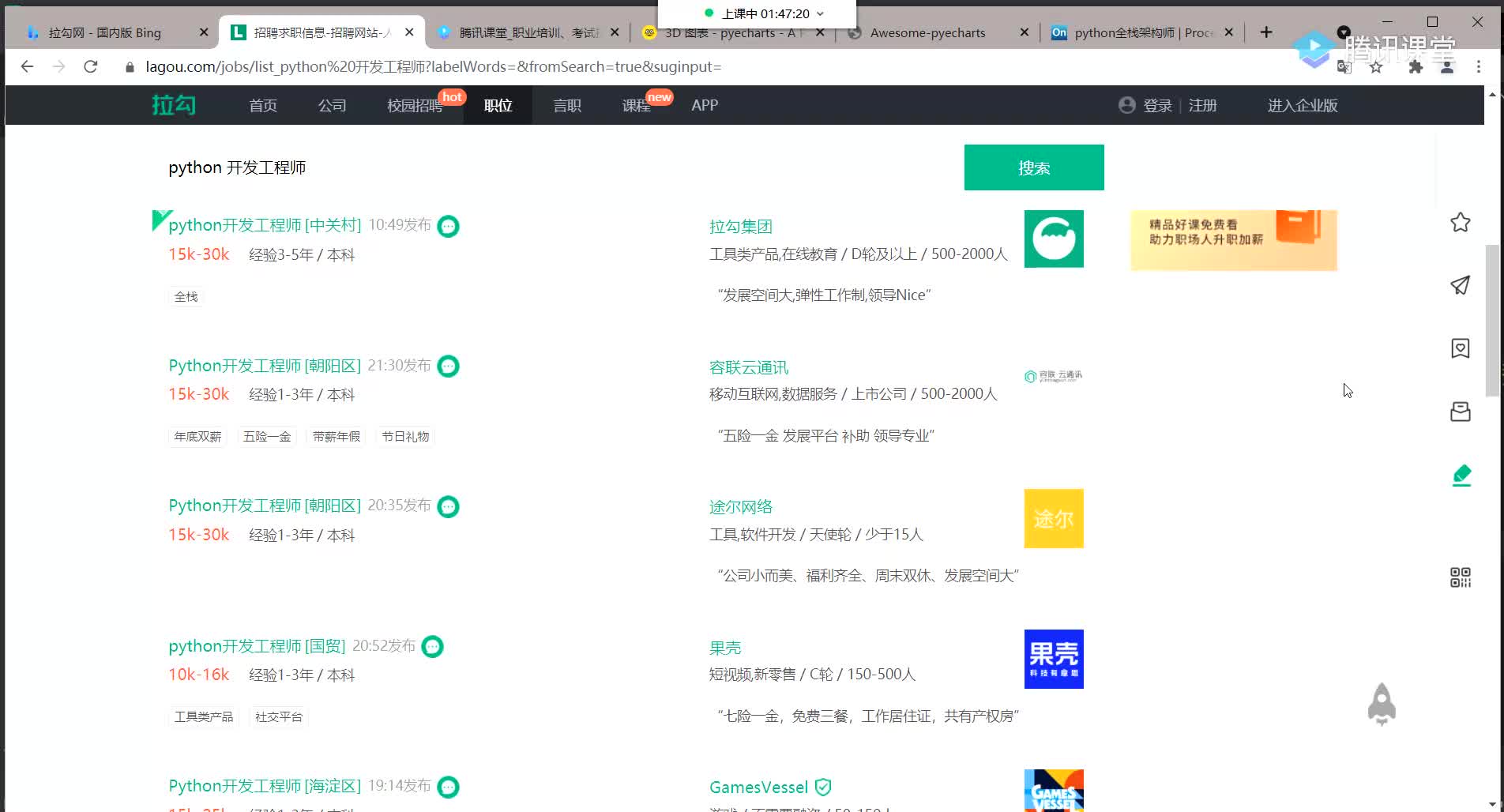Screen dimensions: 1504x812
Task: Click the user avatar icon beside 登录
Action: coord(1127,105)
